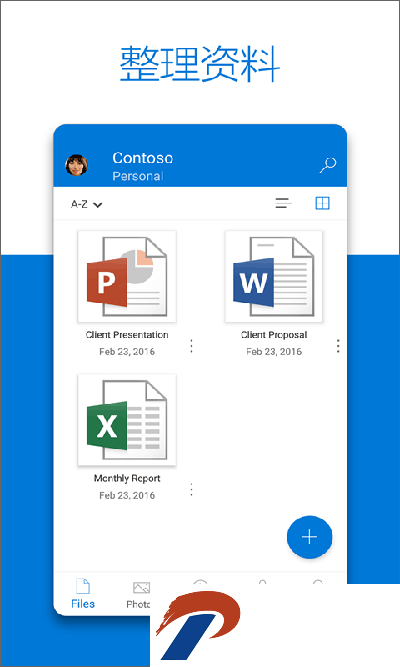The image size is (400, 667).
Task: Tap the Contoso profile avatar
Action: tap(77, 165)
